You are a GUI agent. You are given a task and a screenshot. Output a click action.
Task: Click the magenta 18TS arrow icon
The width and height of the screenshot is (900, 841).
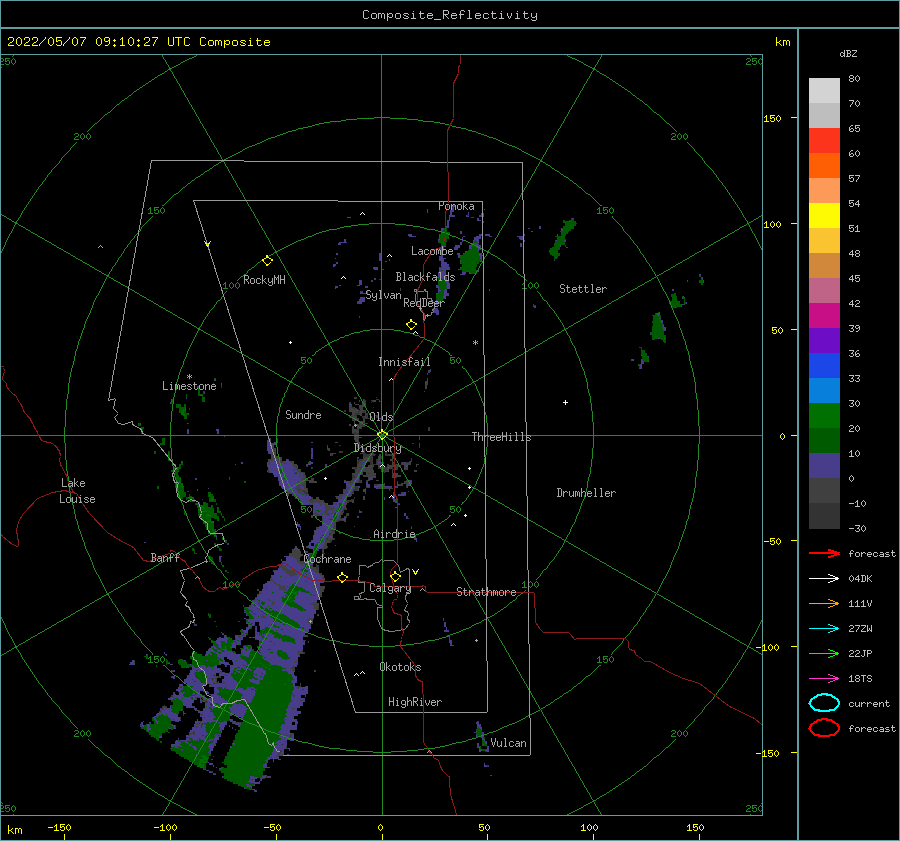(x=824, y=679)
